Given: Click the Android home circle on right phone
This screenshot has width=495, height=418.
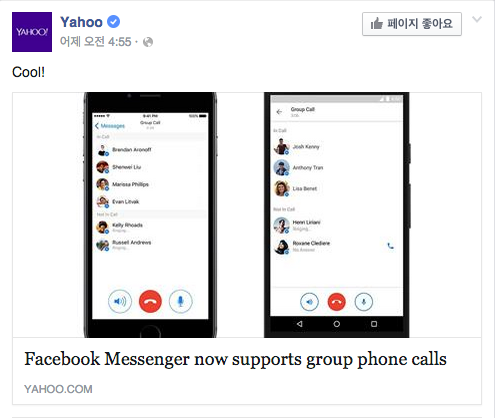Looking at the screenshot, I should coord(337,324).
